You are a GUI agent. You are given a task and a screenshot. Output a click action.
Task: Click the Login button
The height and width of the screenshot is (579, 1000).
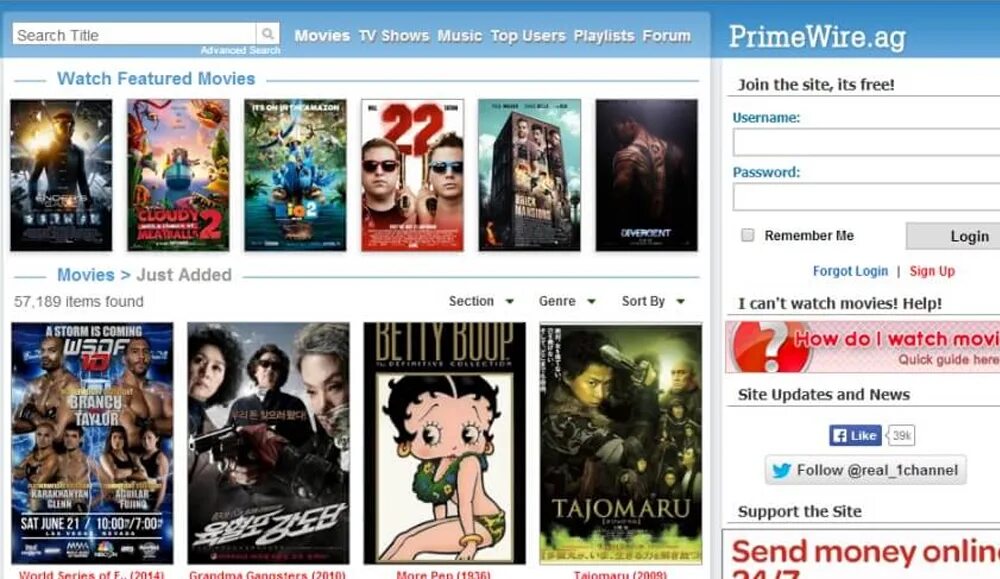pos(953,236)
